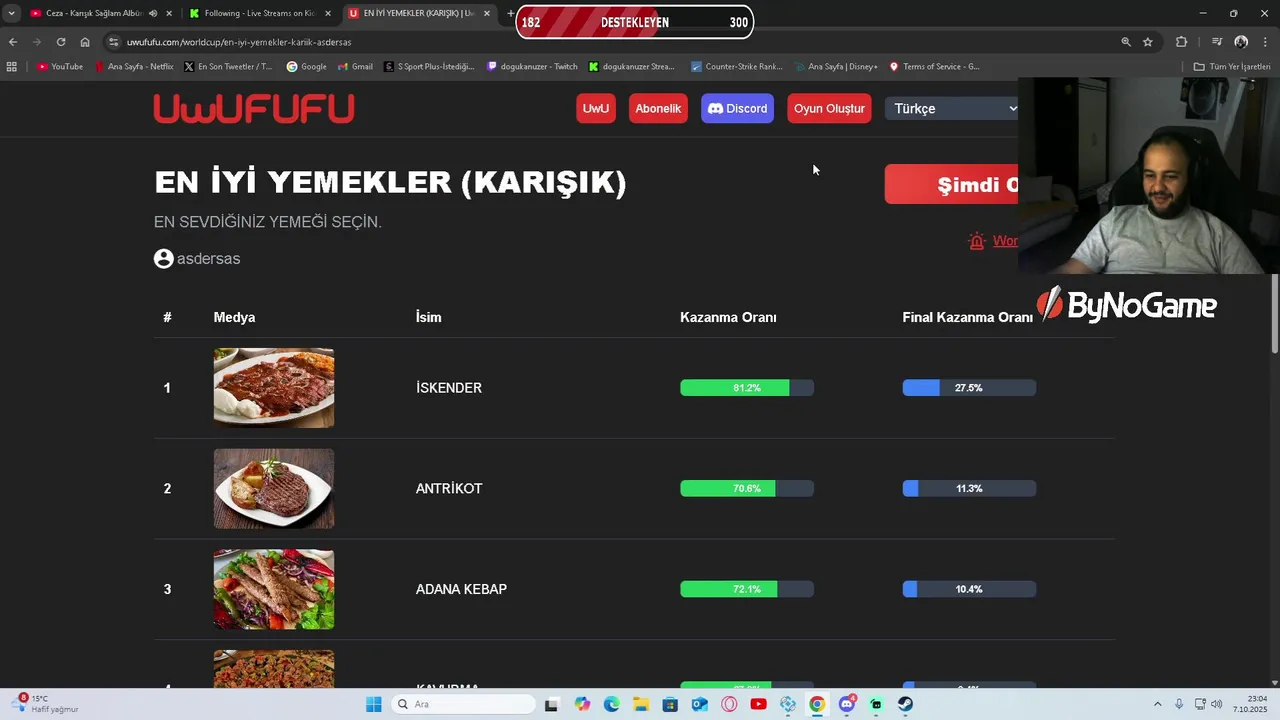Click the browser home icon
This screenshot has height=720, width=1280.
pyautogui.click(x=85, y=42)
